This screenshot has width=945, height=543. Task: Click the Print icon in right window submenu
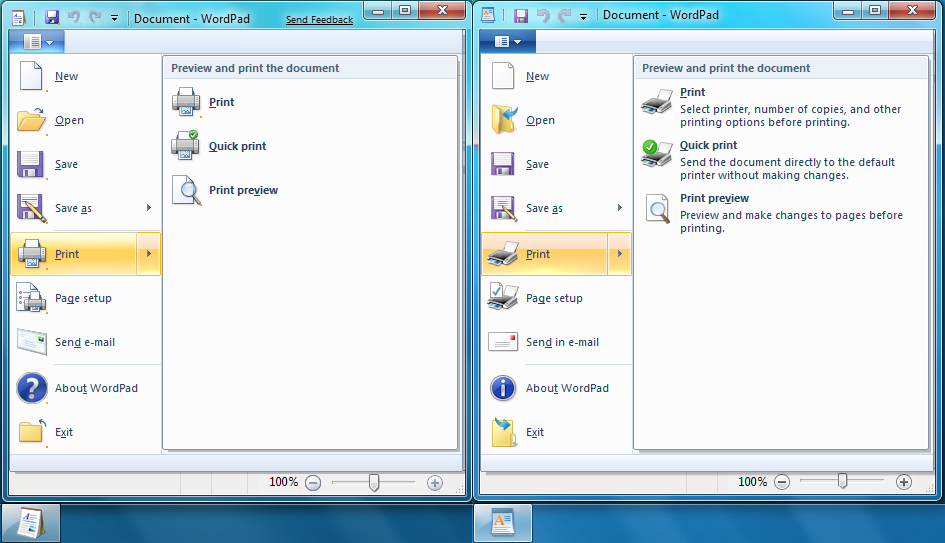tap(656, 101)
